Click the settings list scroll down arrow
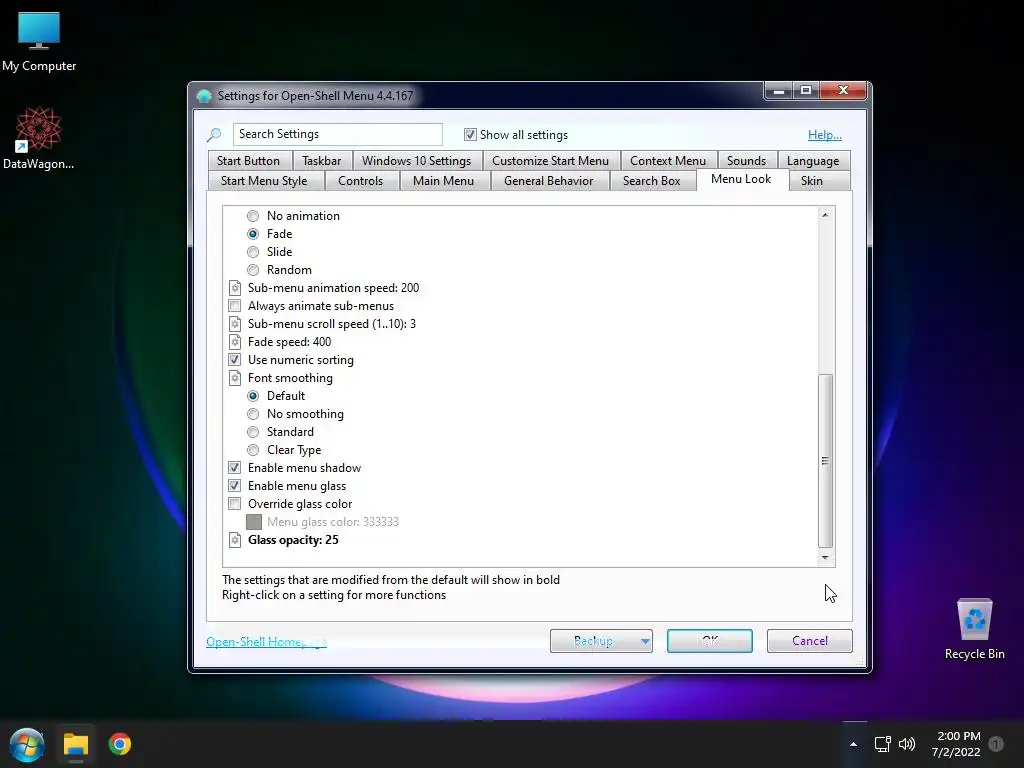 point(825,558)
